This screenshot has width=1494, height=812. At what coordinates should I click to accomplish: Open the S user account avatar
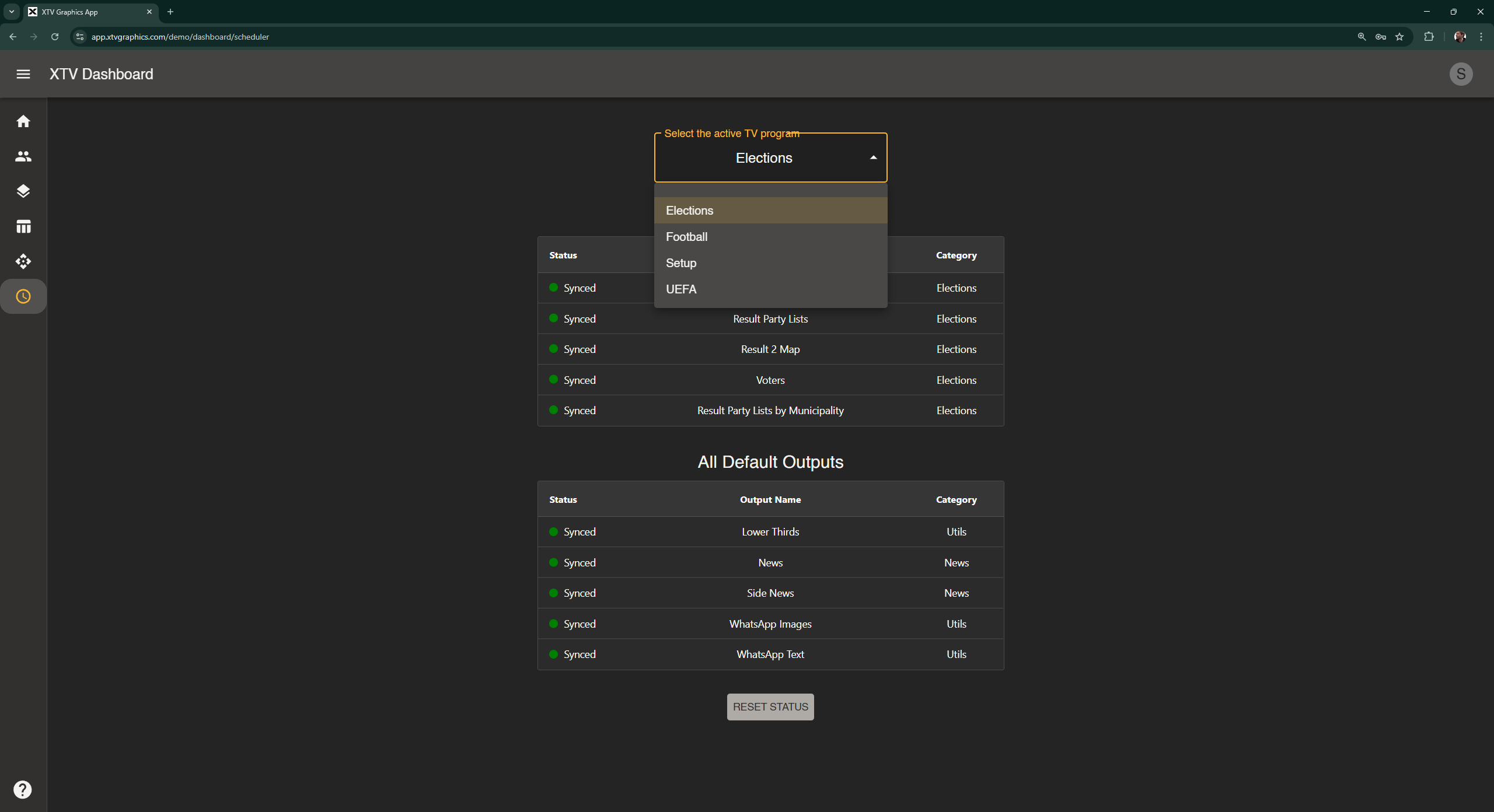click(x=1461, y=74)
